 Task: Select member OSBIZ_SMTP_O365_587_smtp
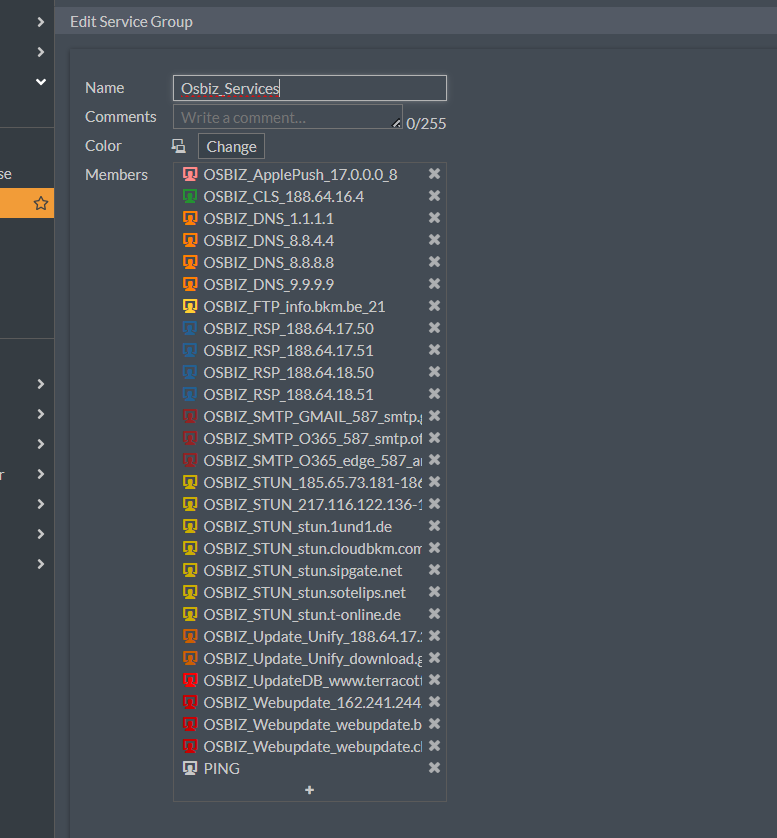click(313, 439)
